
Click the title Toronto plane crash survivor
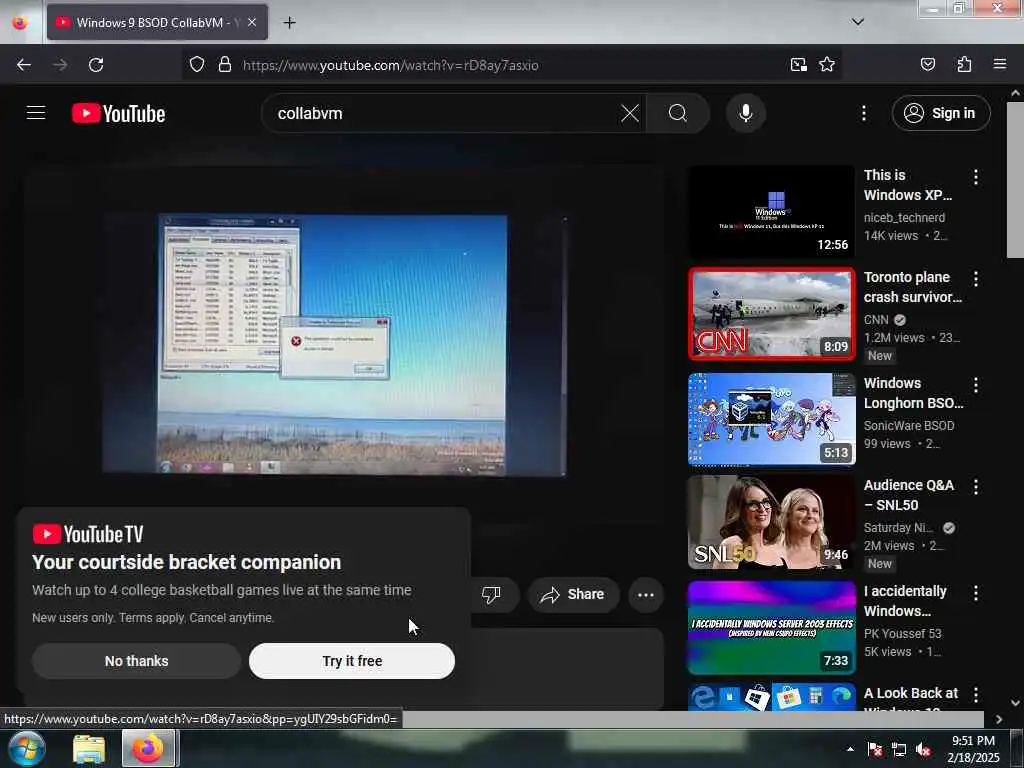click(x=912, y=287)
